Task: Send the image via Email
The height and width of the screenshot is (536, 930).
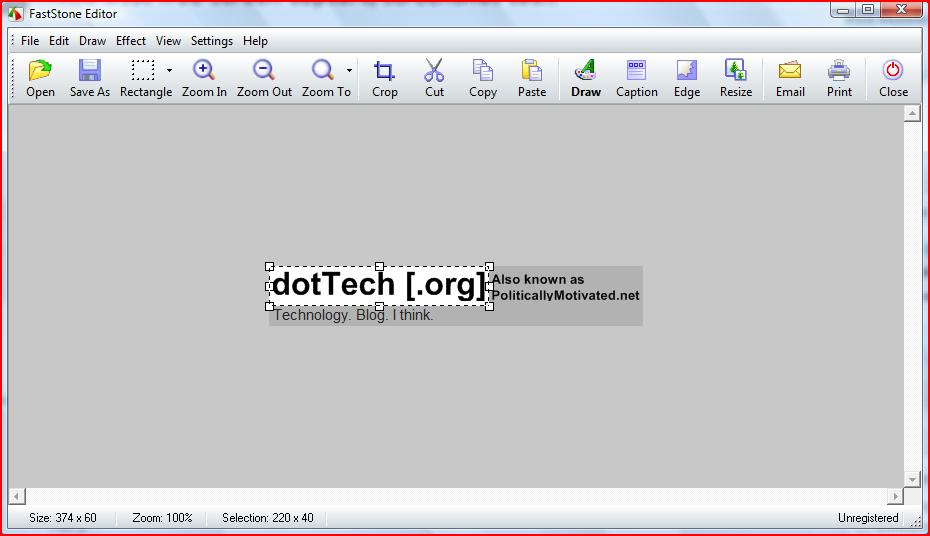Action: pyautogui.click(x=790, y=72)
